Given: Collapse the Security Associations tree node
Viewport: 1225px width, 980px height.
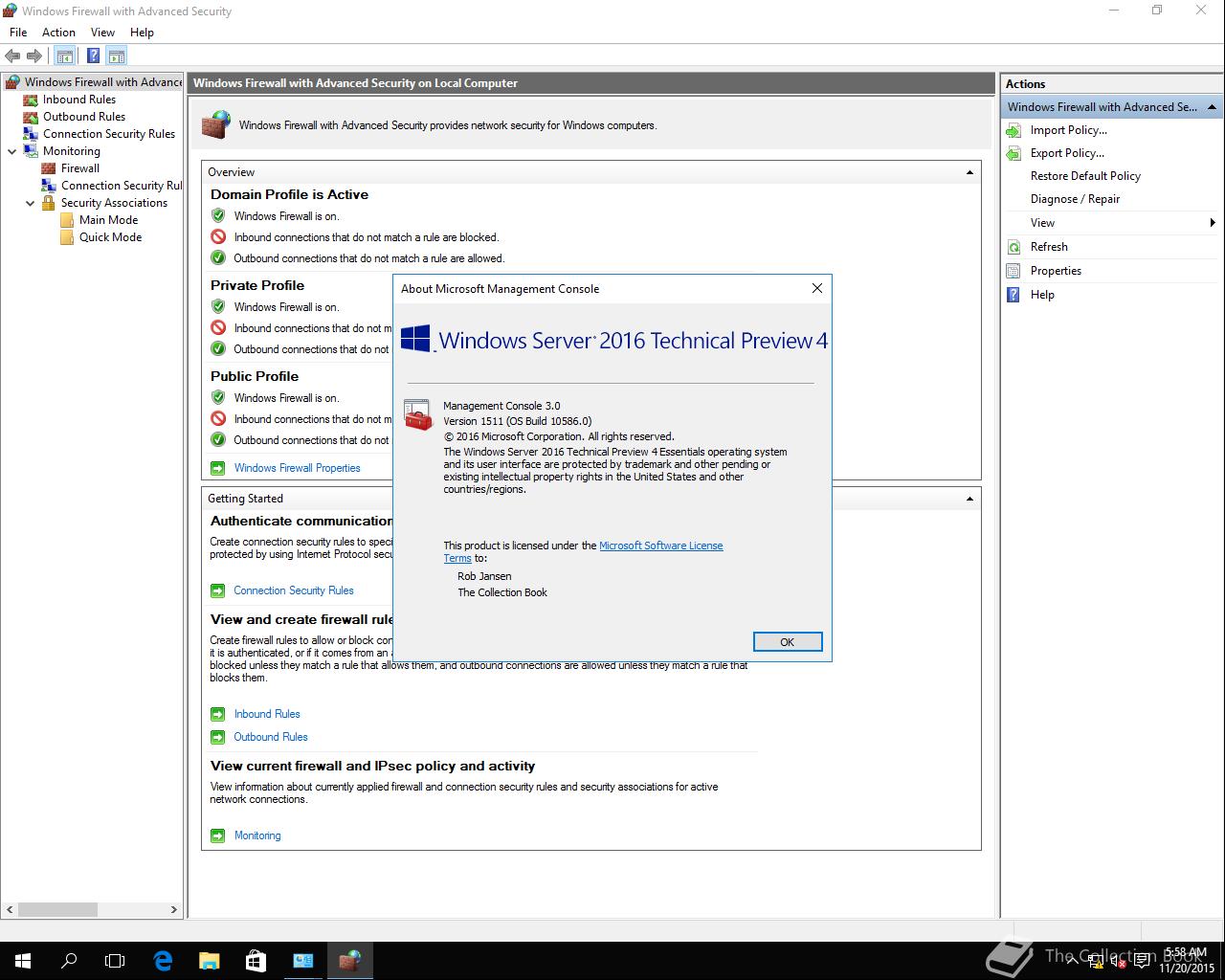Looking at the screenshot, I should tap(31, 203).
